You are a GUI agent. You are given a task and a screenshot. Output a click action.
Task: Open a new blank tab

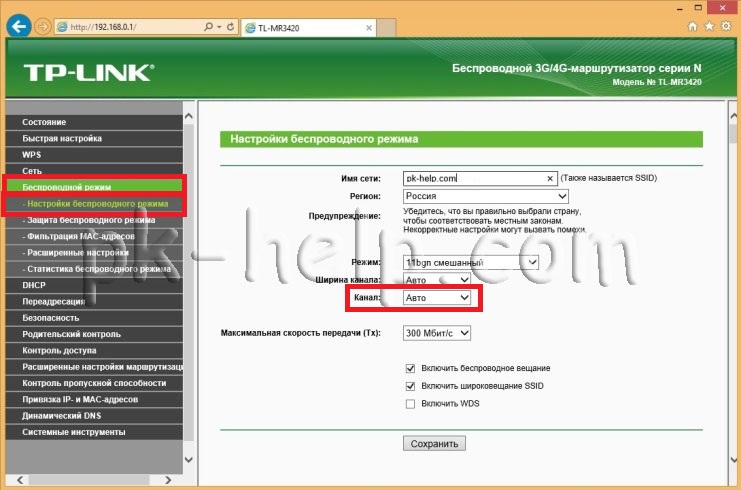coord(387,28)
